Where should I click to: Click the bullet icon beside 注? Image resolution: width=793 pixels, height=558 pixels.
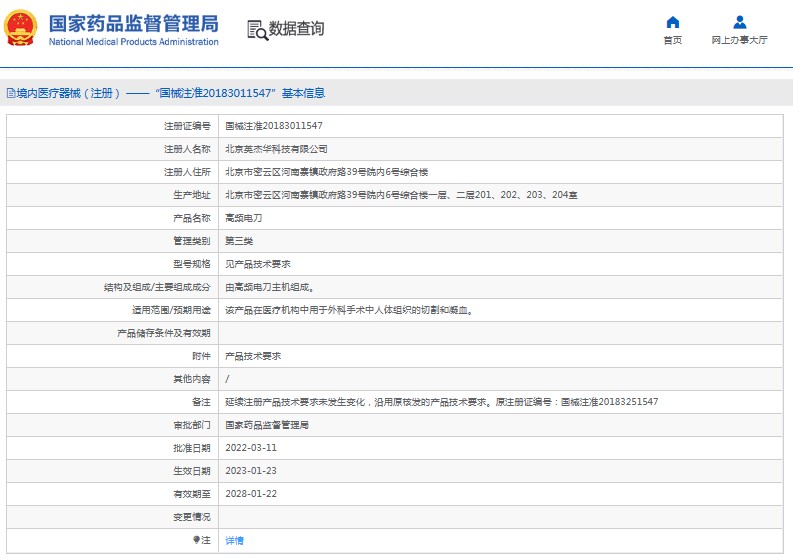tap(196, 540)
